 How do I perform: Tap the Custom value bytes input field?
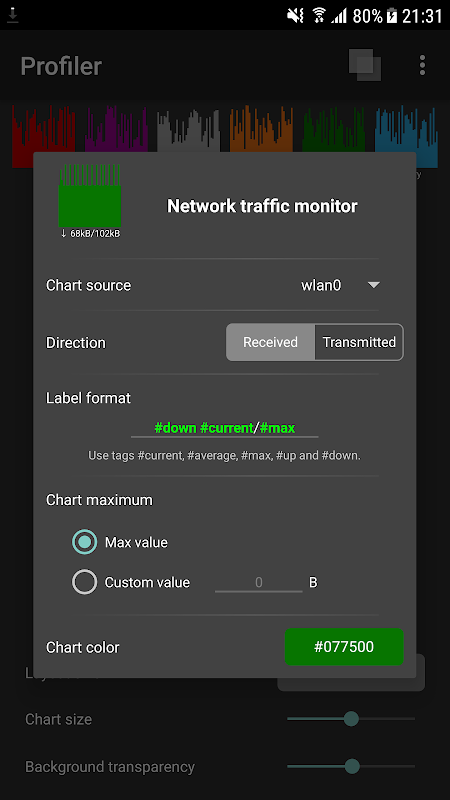click(x=259, y=582)
